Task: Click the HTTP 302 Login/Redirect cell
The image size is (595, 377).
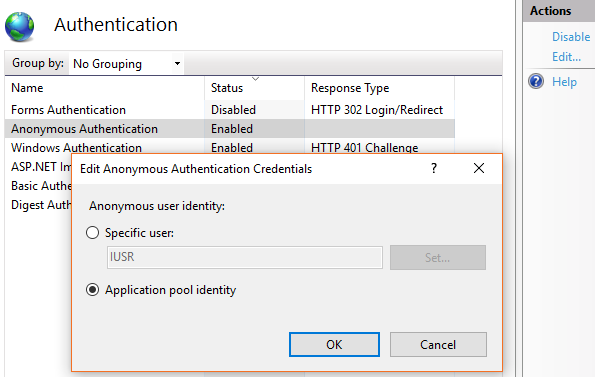Action: point(377,110)
